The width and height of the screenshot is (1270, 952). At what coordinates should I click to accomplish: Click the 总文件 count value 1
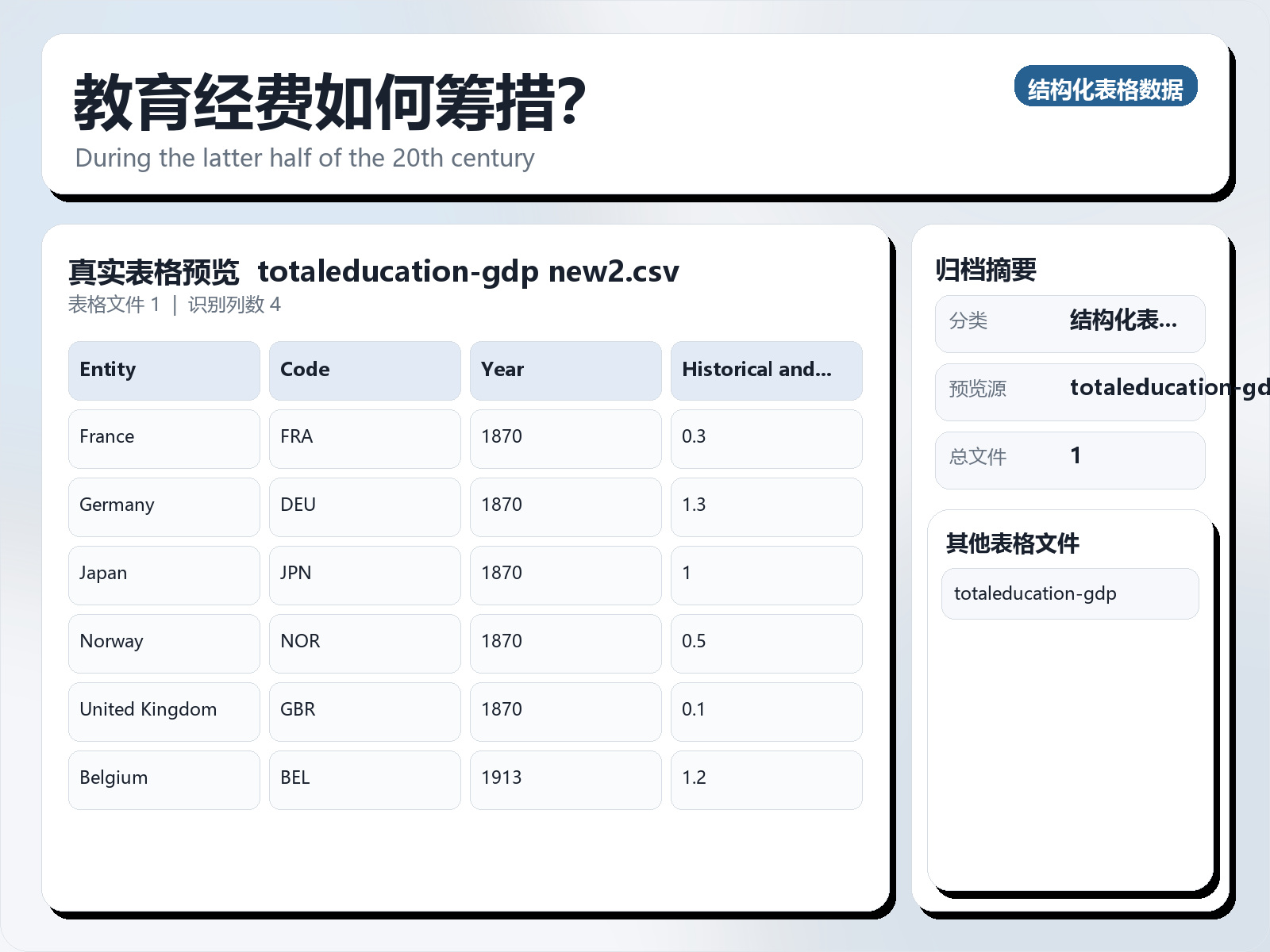(x=1076, y=456)
